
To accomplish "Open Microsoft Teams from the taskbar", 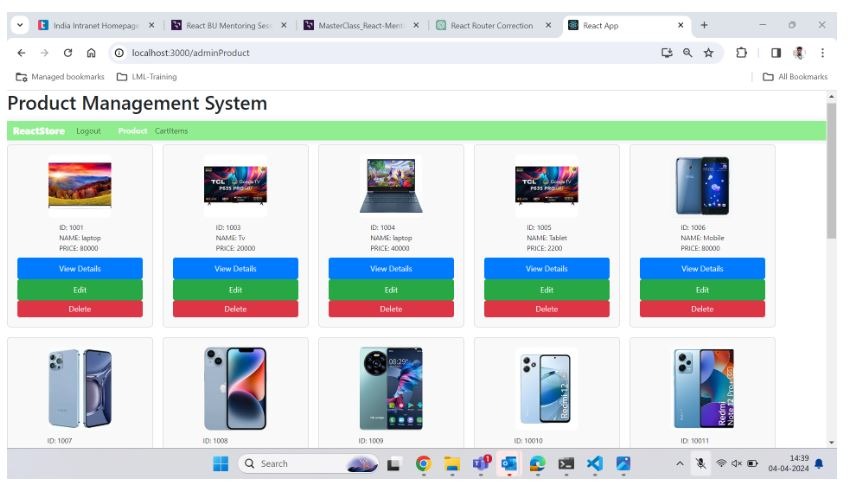I will point(481,465).
